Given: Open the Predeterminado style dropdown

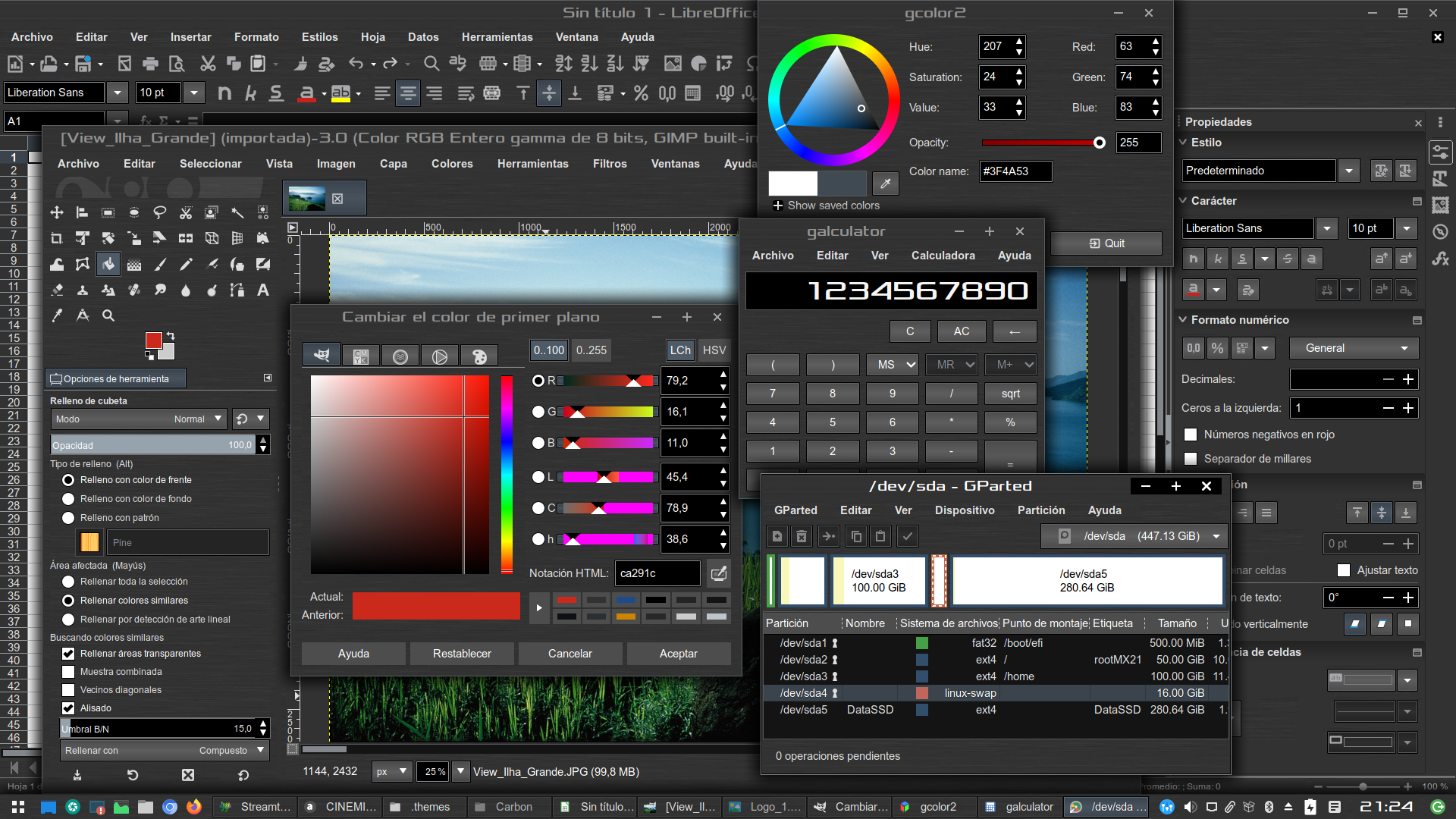Looking at the screenshot, I should tap(1348, 171).
